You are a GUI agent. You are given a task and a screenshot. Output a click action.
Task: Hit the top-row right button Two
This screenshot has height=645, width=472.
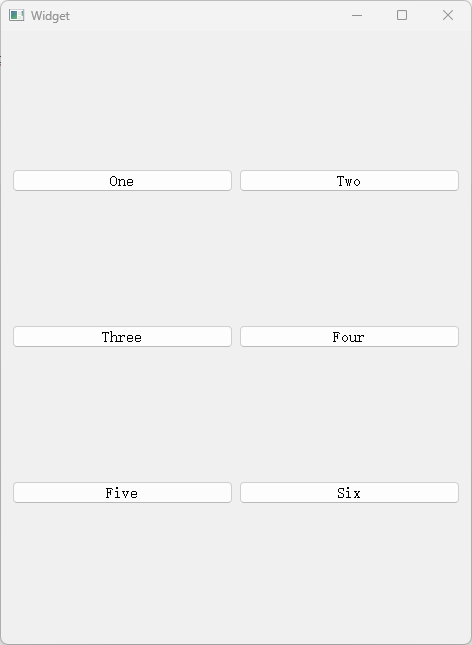click(x=349, y=181)
